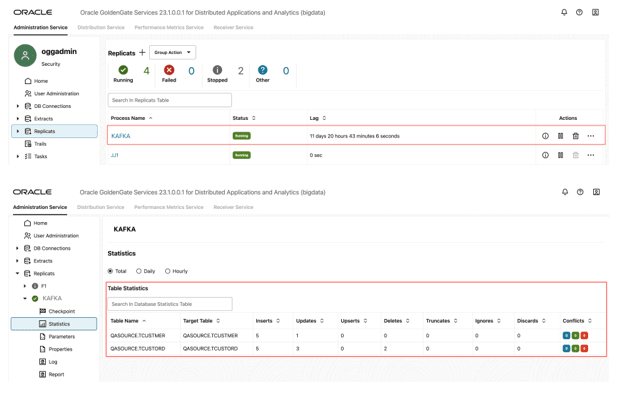The height and width of the screenshot is (416, 618).
Task: Switch to Receiver Service tab in KAFKA statistics view
Action: click(x=233, y=207)
